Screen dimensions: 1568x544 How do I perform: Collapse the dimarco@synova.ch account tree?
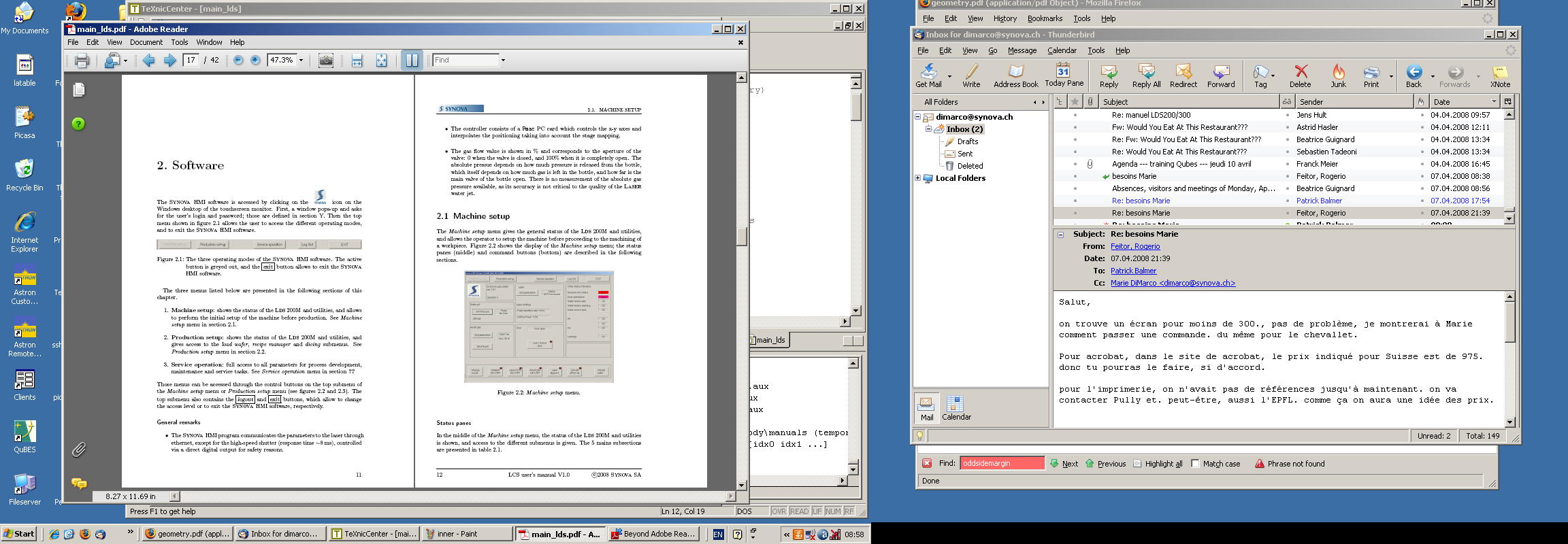(x=917, y=116)
